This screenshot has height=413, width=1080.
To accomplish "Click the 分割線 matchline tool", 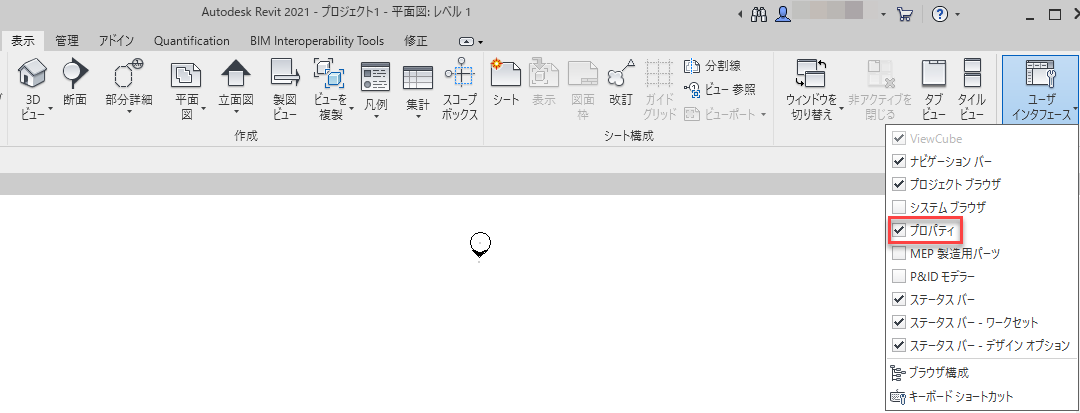I will [x=712, y=66].
